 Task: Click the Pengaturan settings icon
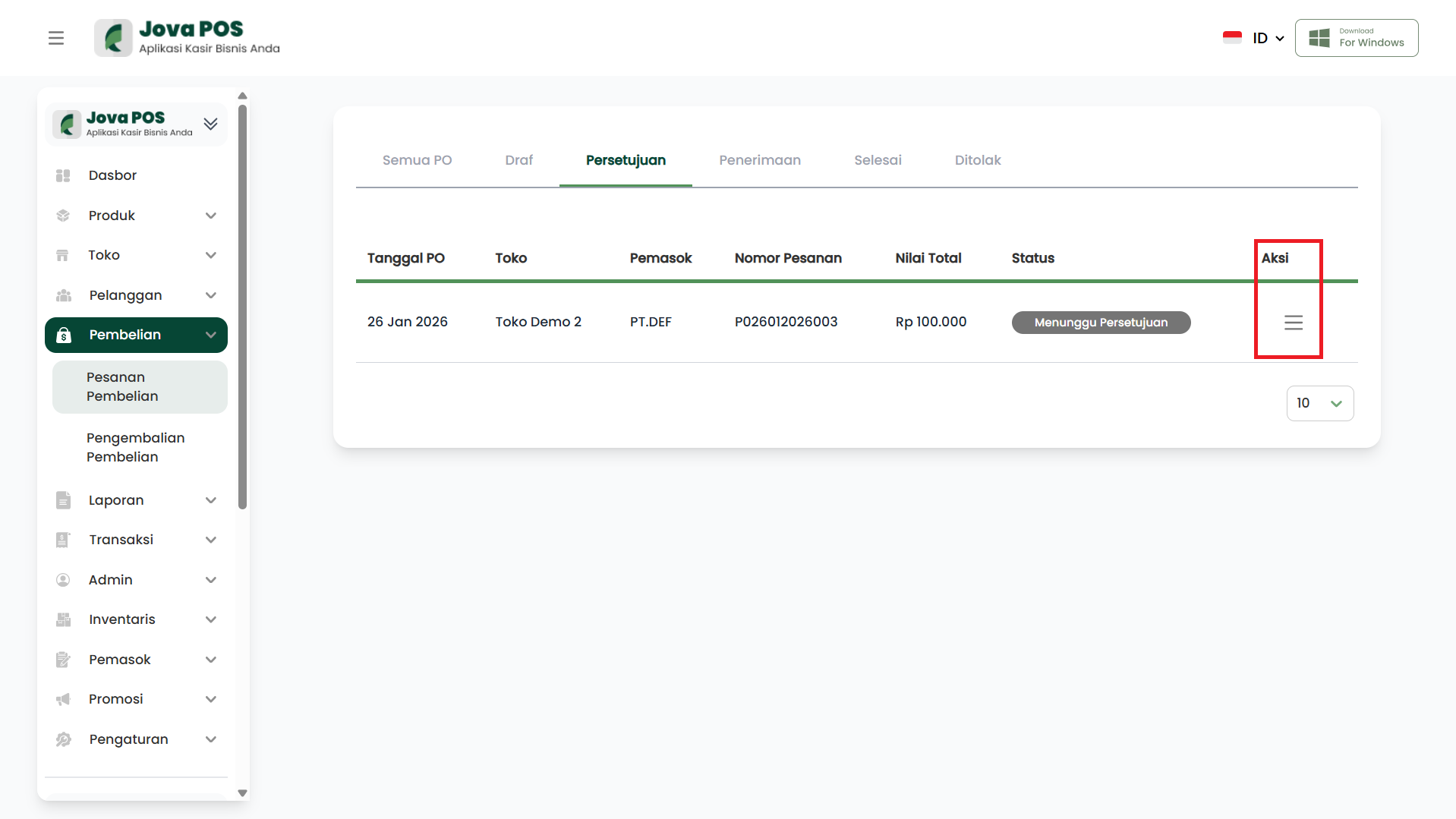point(63,739)
